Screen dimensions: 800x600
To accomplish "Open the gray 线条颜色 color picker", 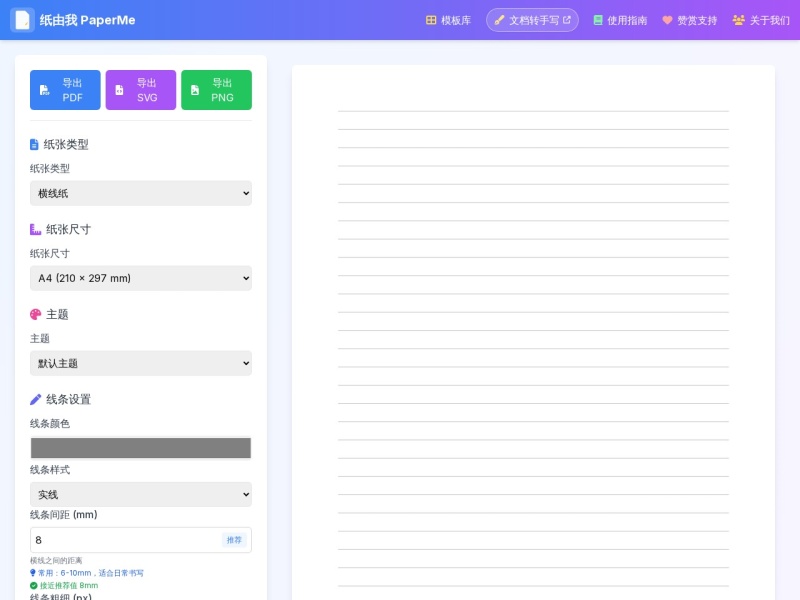I will (x=141, y=448).
